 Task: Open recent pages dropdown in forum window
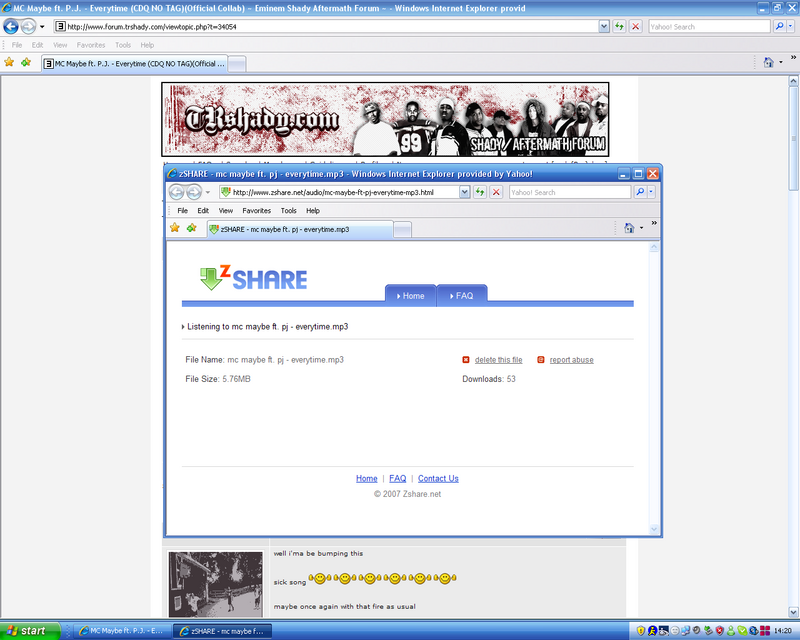pos(42,27)
